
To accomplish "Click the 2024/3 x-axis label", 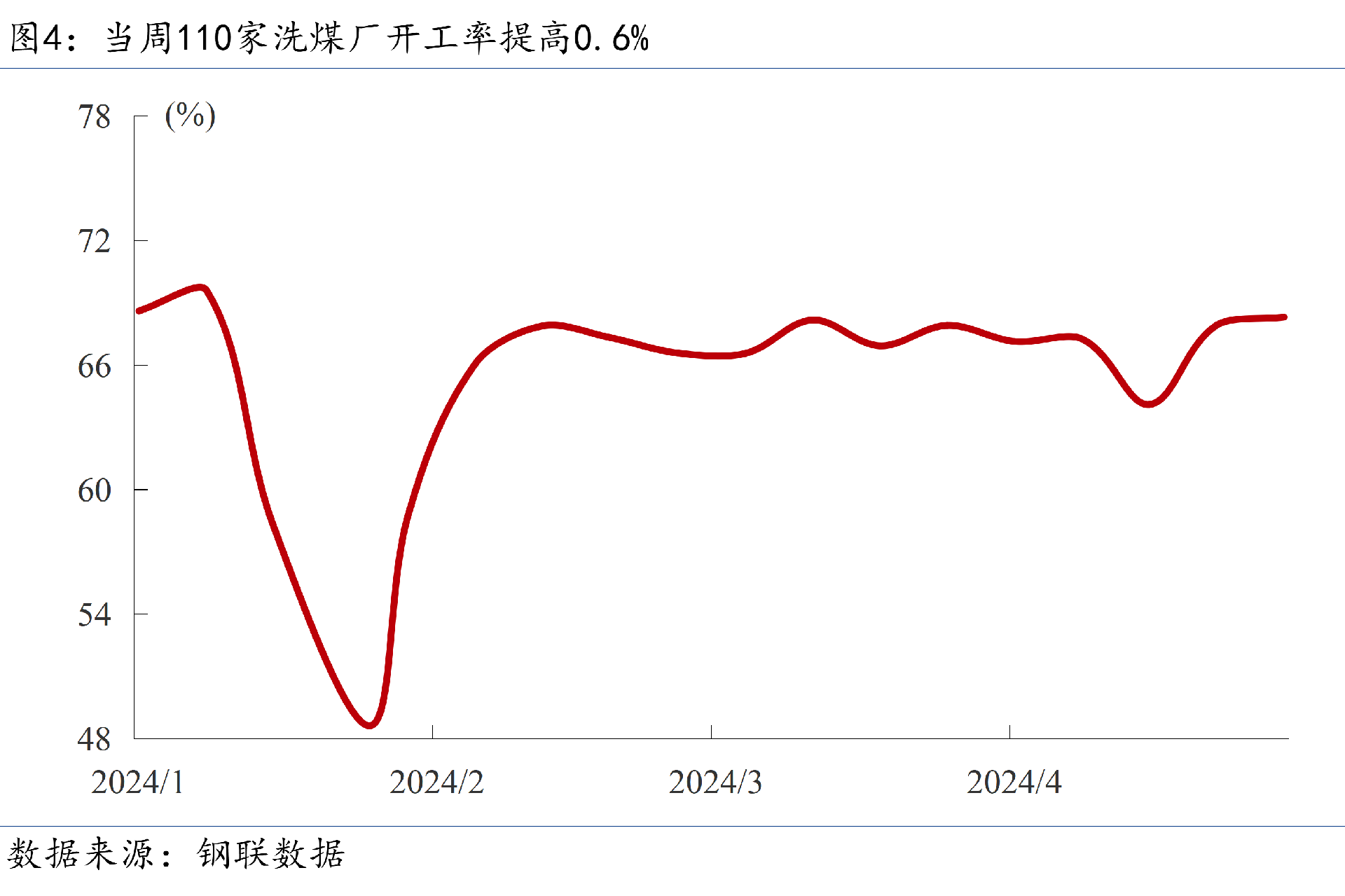I will pos(715,783).
